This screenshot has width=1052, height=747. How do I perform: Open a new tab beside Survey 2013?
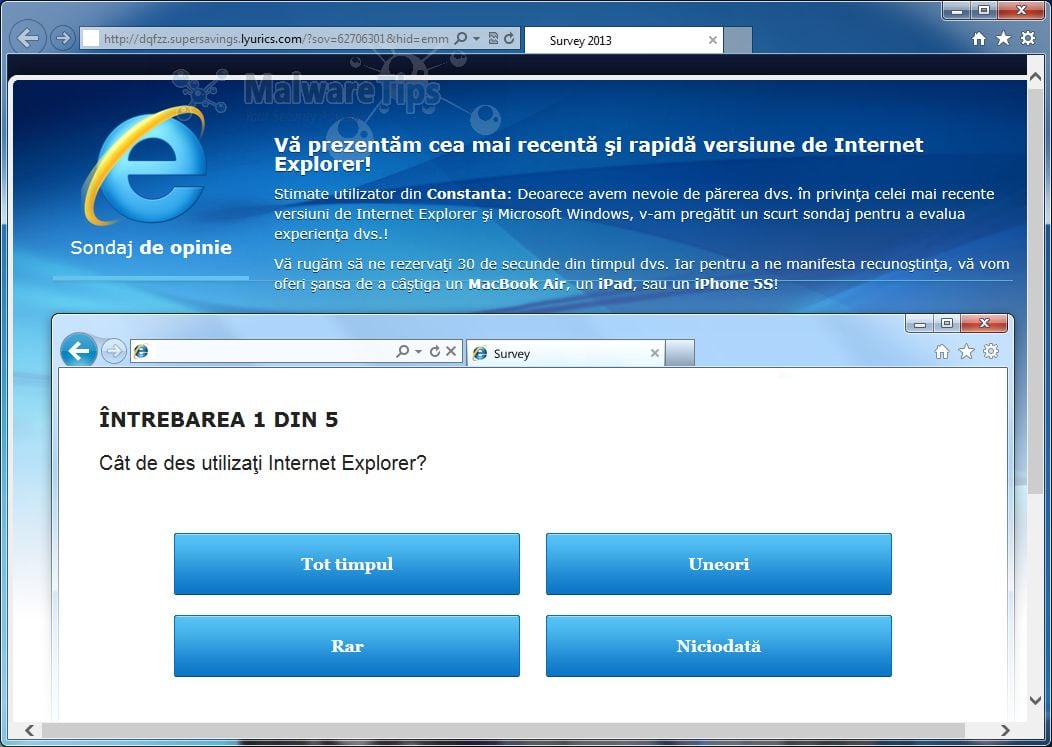738,40
